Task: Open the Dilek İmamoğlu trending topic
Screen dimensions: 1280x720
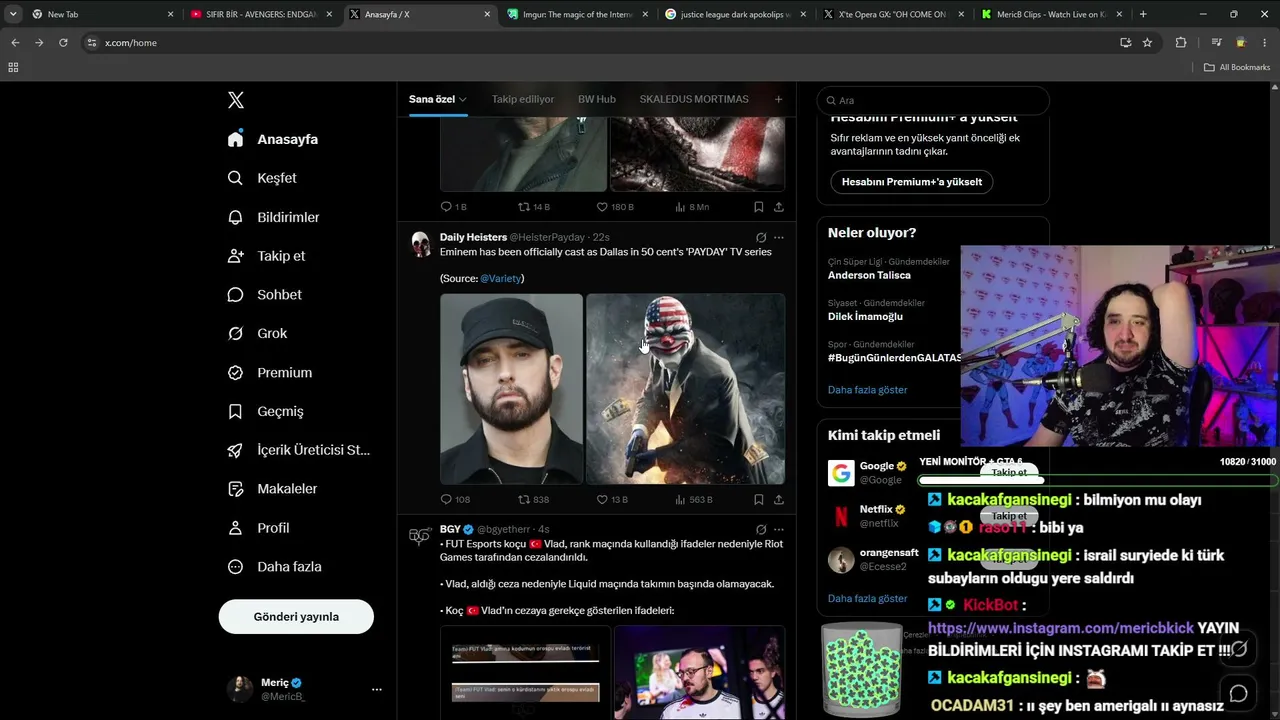Action: [x=865, y=316]
